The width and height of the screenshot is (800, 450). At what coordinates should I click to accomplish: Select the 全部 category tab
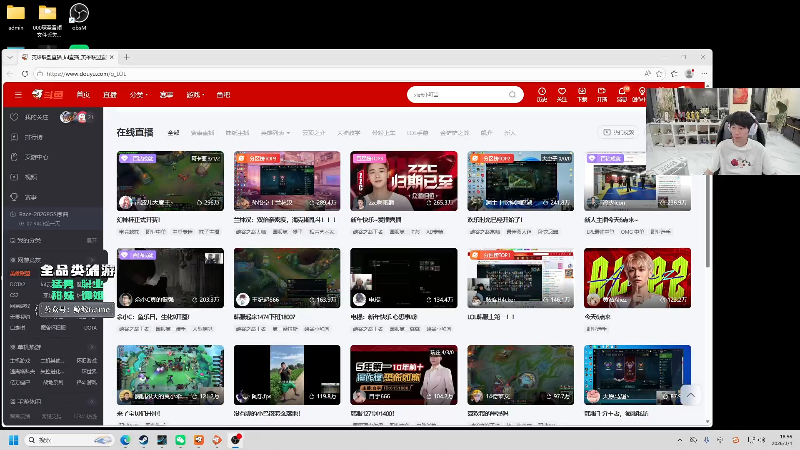[x=173, y=133]
